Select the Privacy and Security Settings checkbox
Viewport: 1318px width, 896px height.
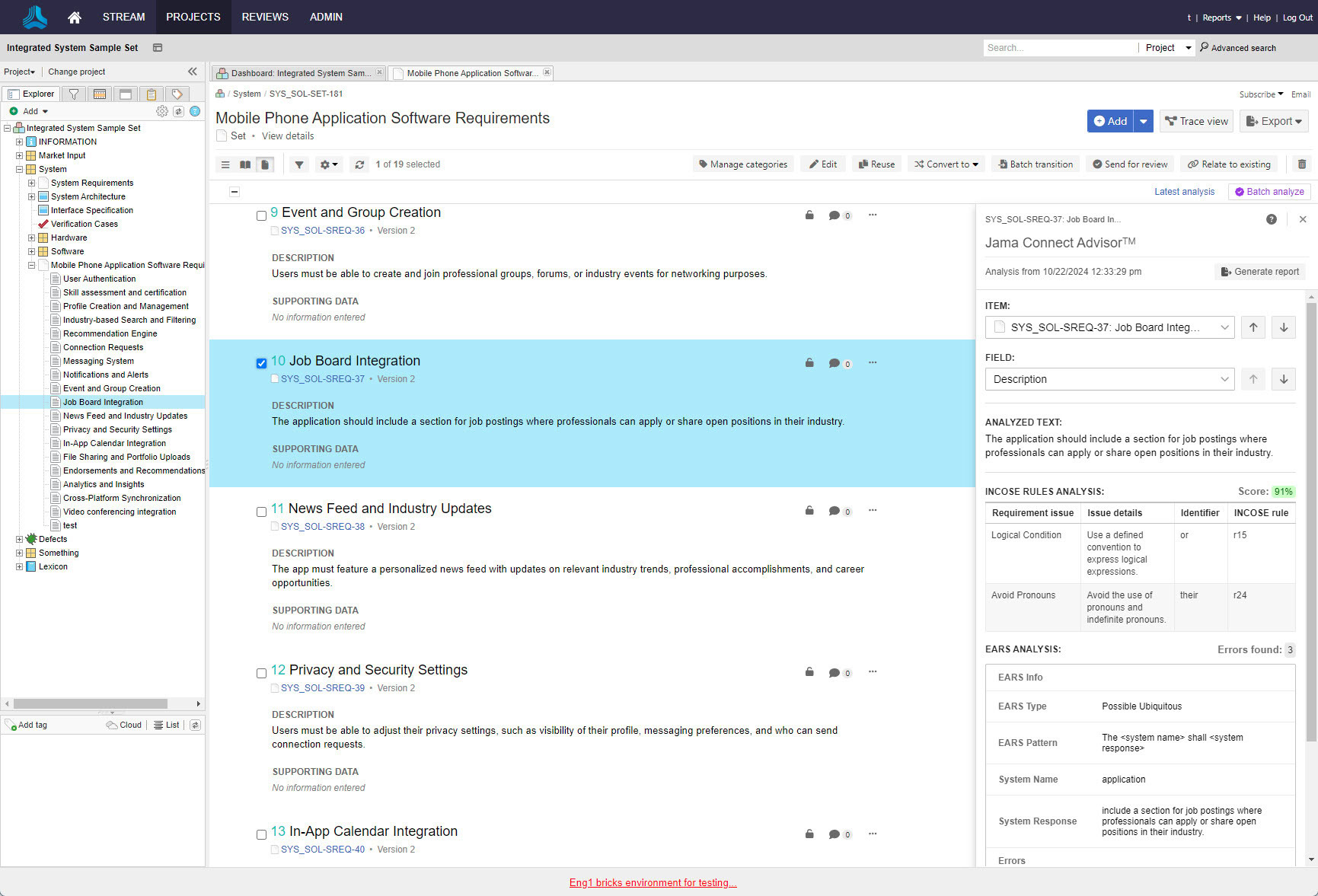(261, 673)
